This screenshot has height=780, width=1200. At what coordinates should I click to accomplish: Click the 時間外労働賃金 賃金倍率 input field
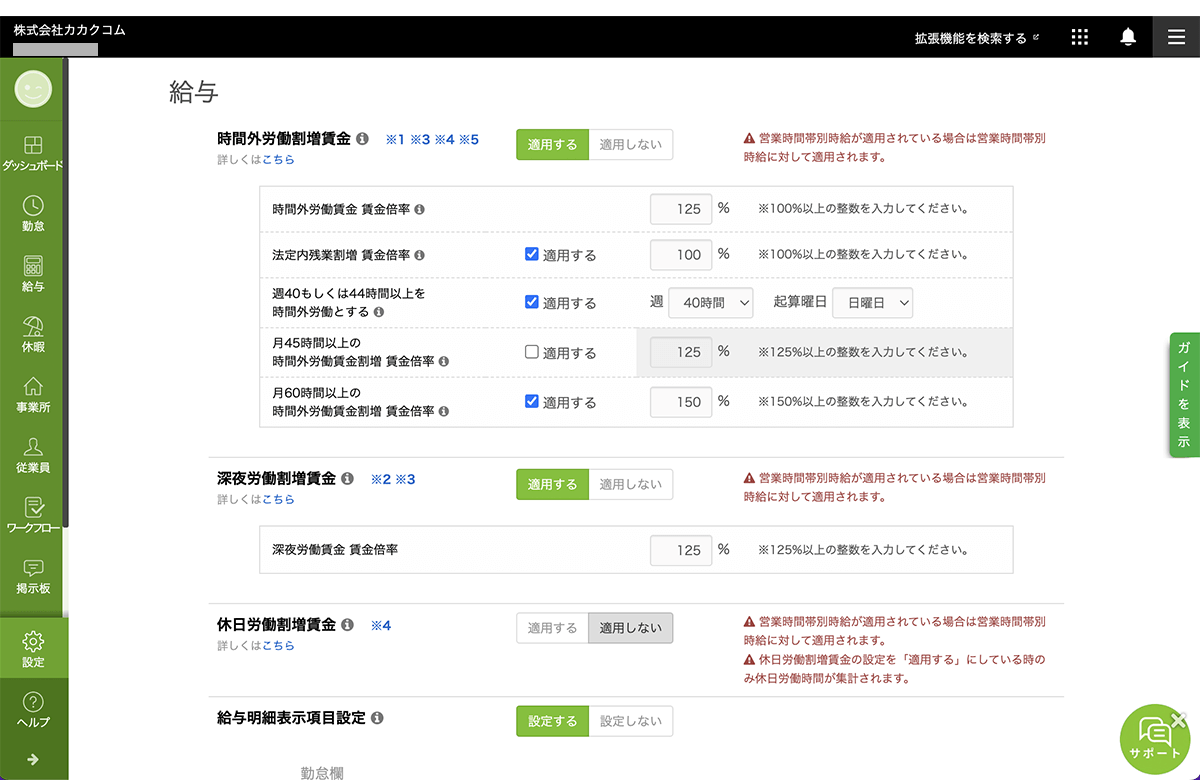(x=681, y=209)
